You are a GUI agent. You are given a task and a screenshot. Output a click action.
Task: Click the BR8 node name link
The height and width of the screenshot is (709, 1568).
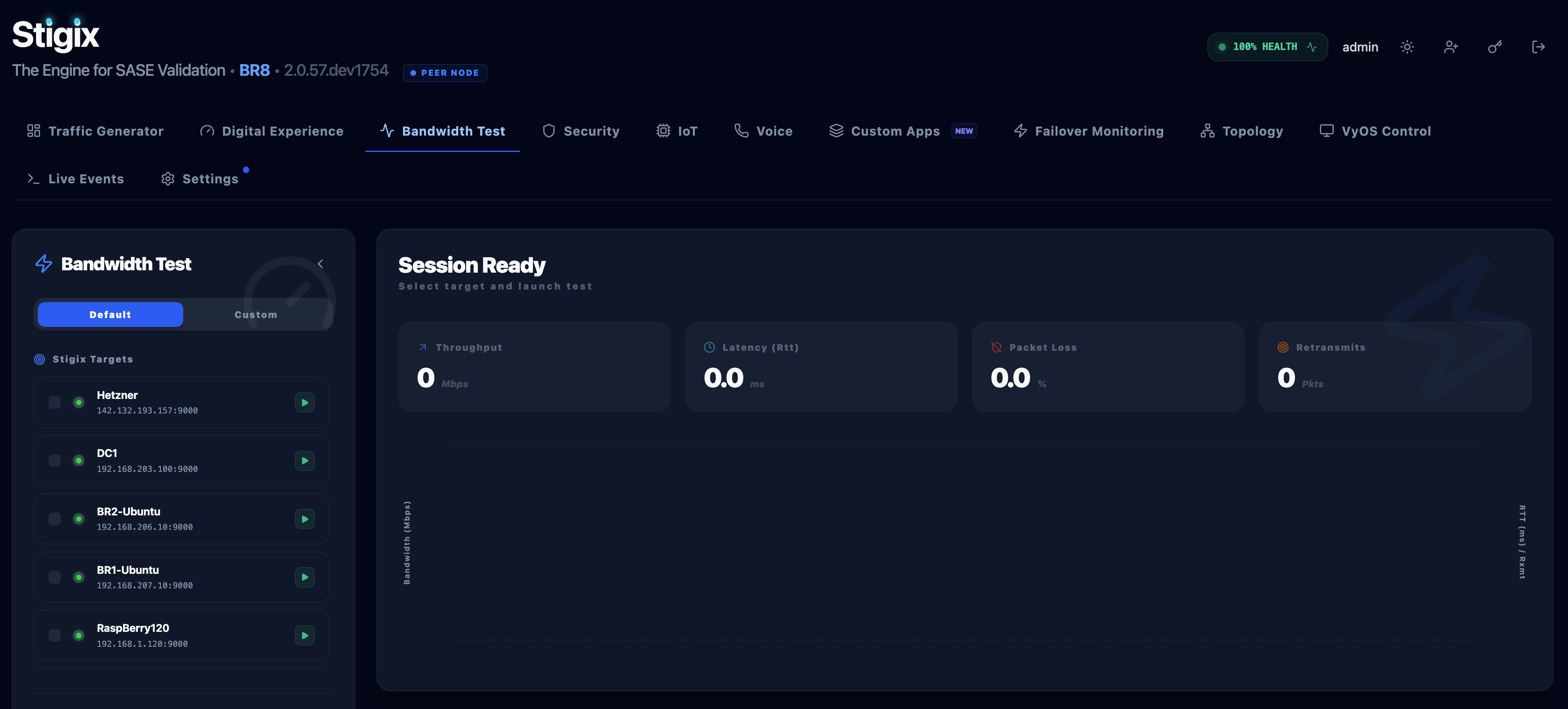[254, 70]
